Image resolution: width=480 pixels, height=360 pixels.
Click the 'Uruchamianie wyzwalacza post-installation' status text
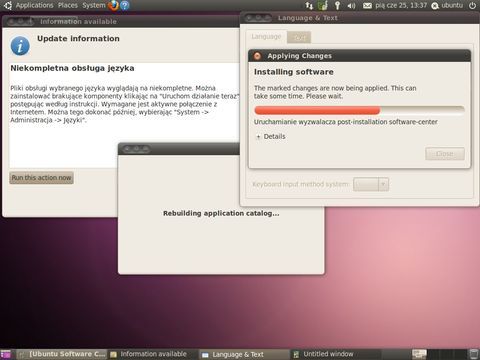pyautogui.click(x=346, y=122)
